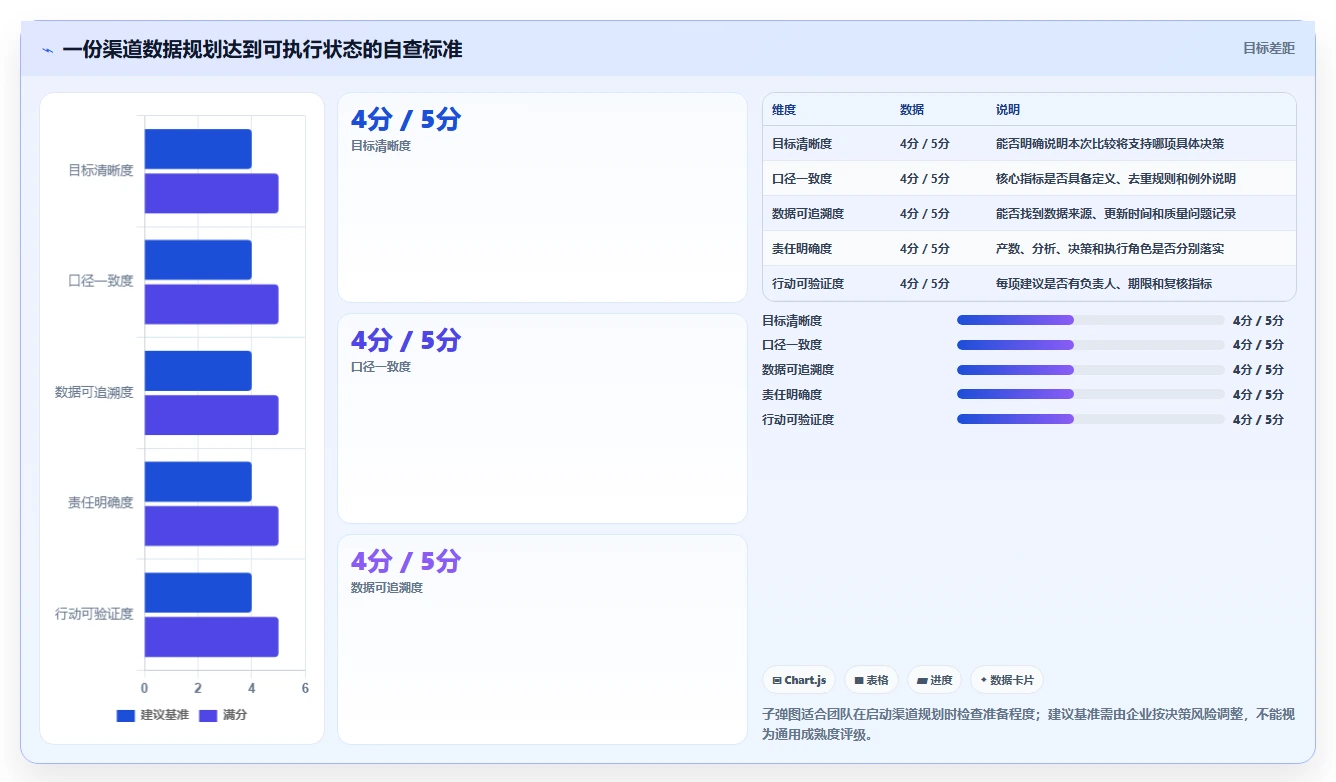Click the 数据 column header
1336x782 pixels.
point(912,110)
